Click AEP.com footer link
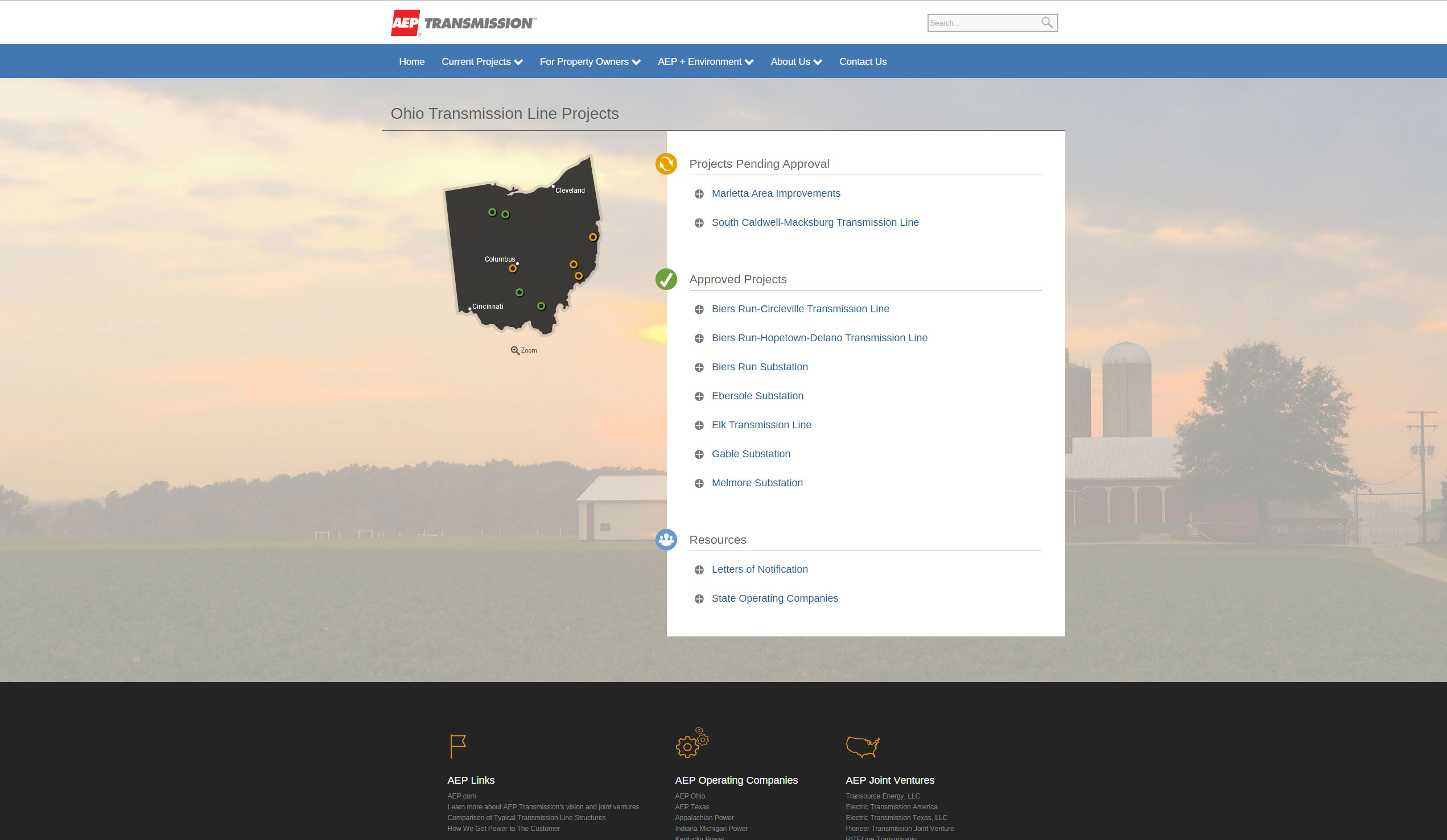The height and width of the screenshot is (840, 1447). 461,796
